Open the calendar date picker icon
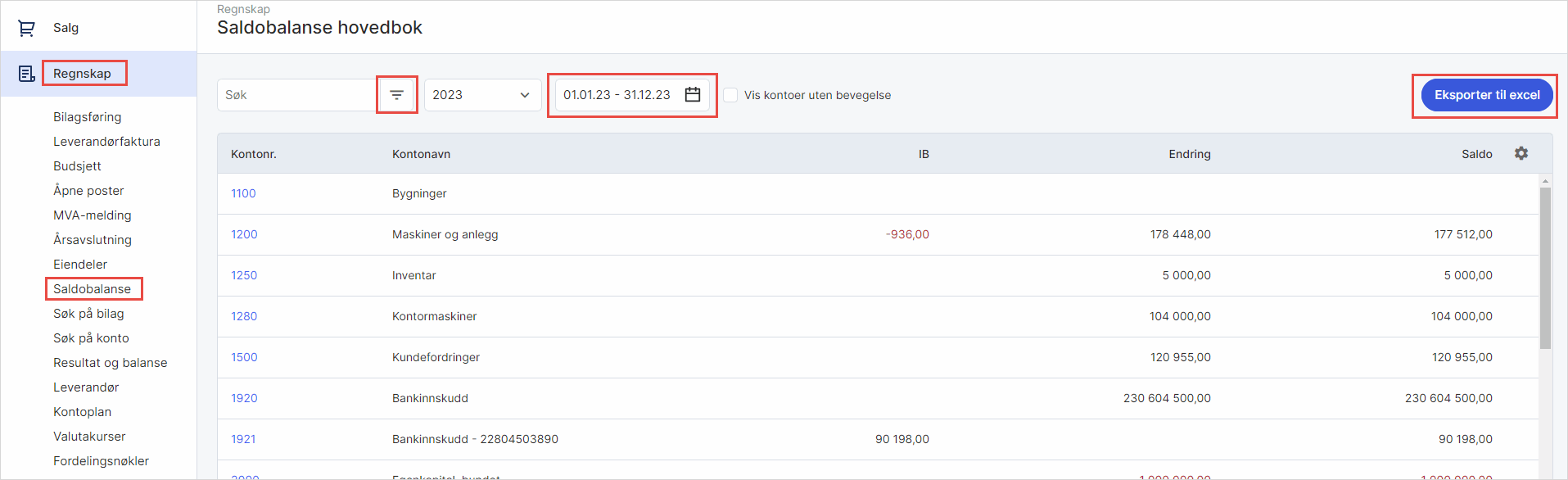The height and width of the screenshot is (480, 1568). [693, 95]
